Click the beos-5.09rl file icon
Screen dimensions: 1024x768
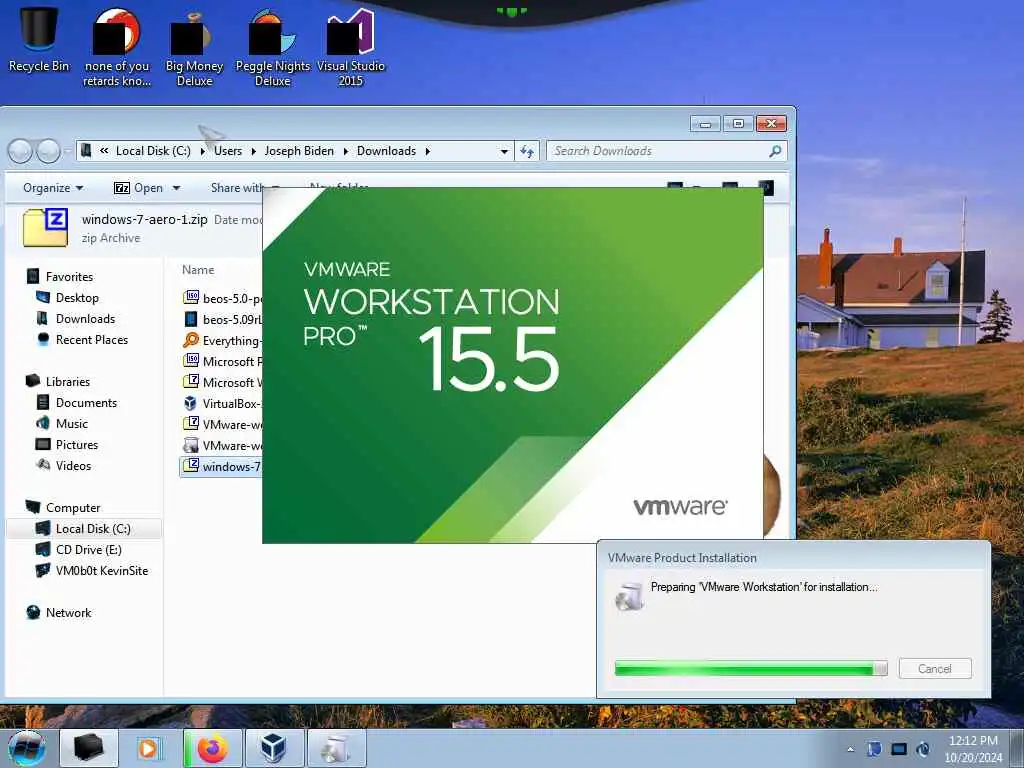(x=191, y=319)
